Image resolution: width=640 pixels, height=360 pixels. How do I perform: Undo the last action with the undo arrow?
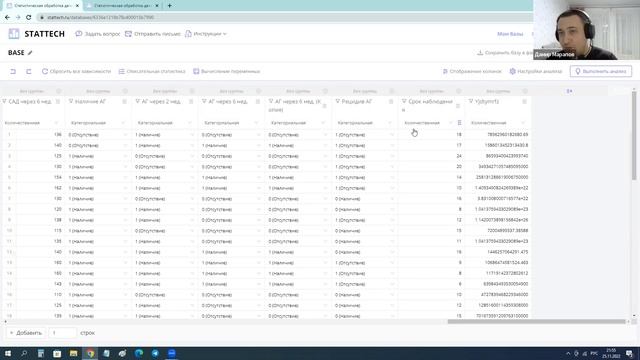click(13, 71)
